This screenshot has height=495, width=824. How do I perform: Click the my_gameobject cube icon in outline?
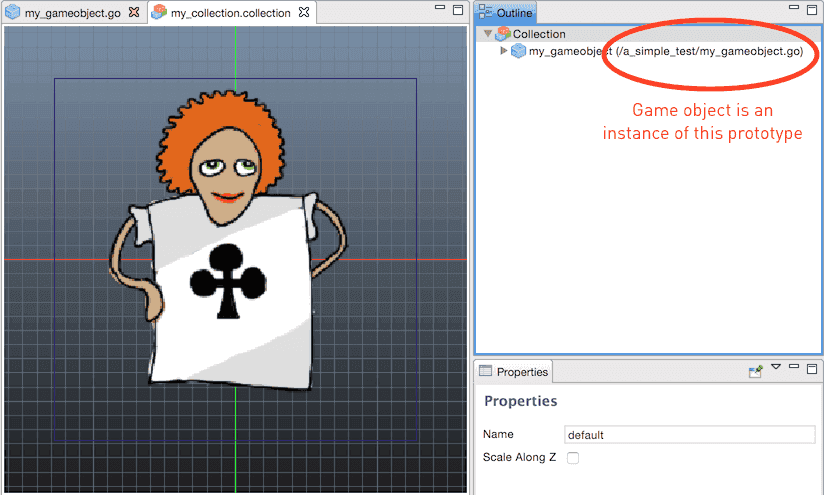[x=519, y=51]
